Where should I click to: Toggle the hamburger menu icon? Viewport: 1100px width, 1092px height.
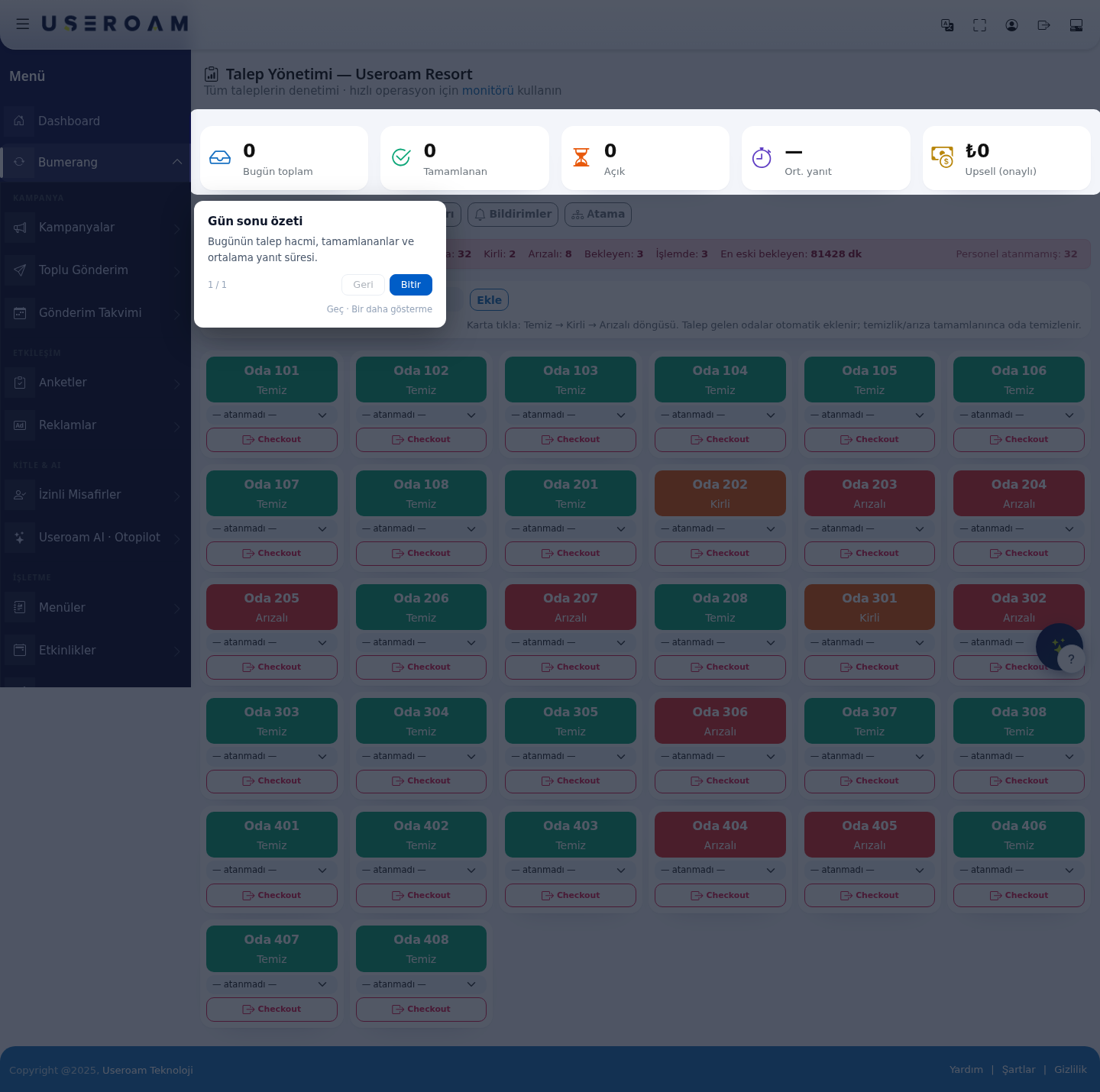coord(23,24)
